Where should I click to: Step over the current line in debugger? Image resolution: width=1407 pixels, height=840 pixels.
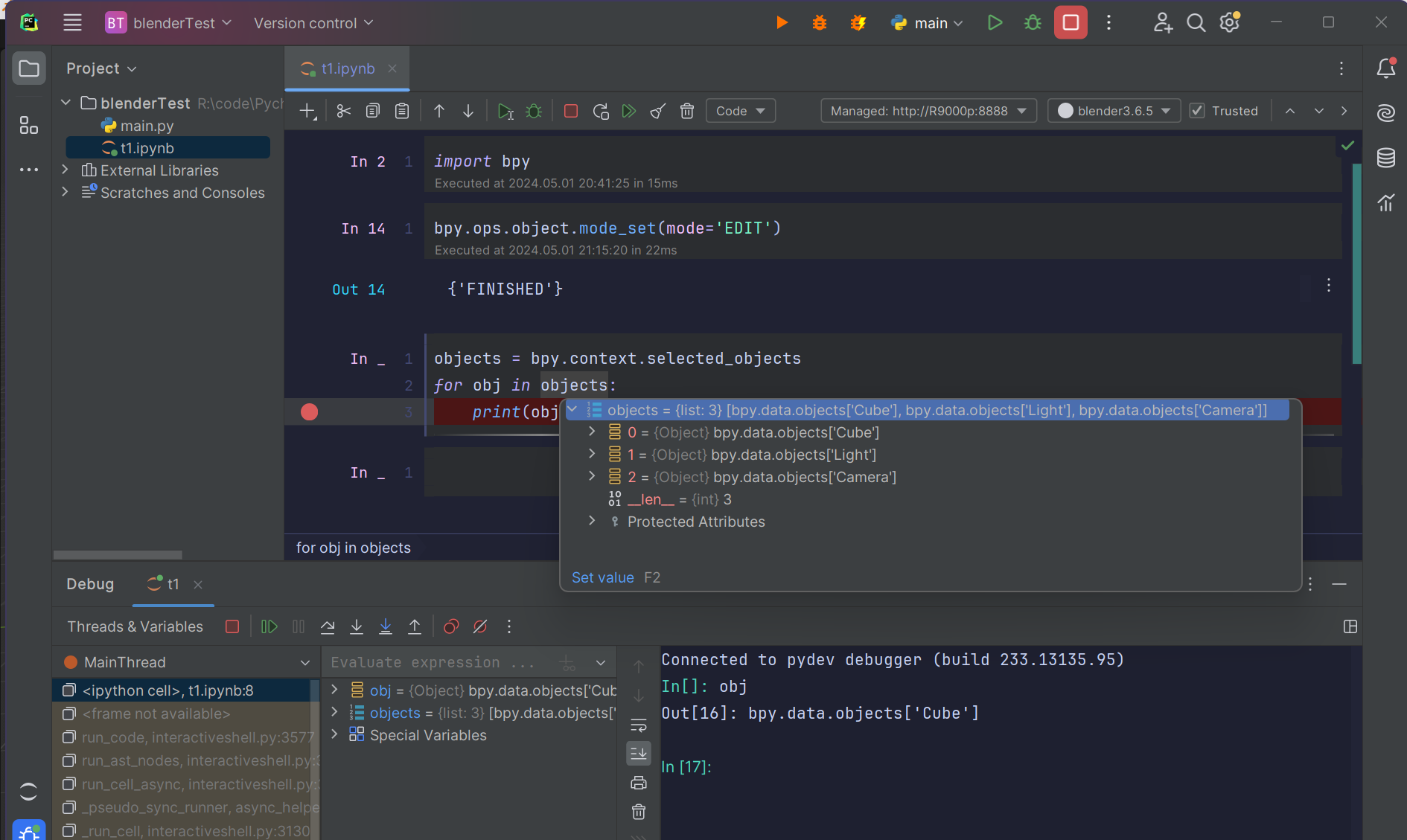coord(327,626)
